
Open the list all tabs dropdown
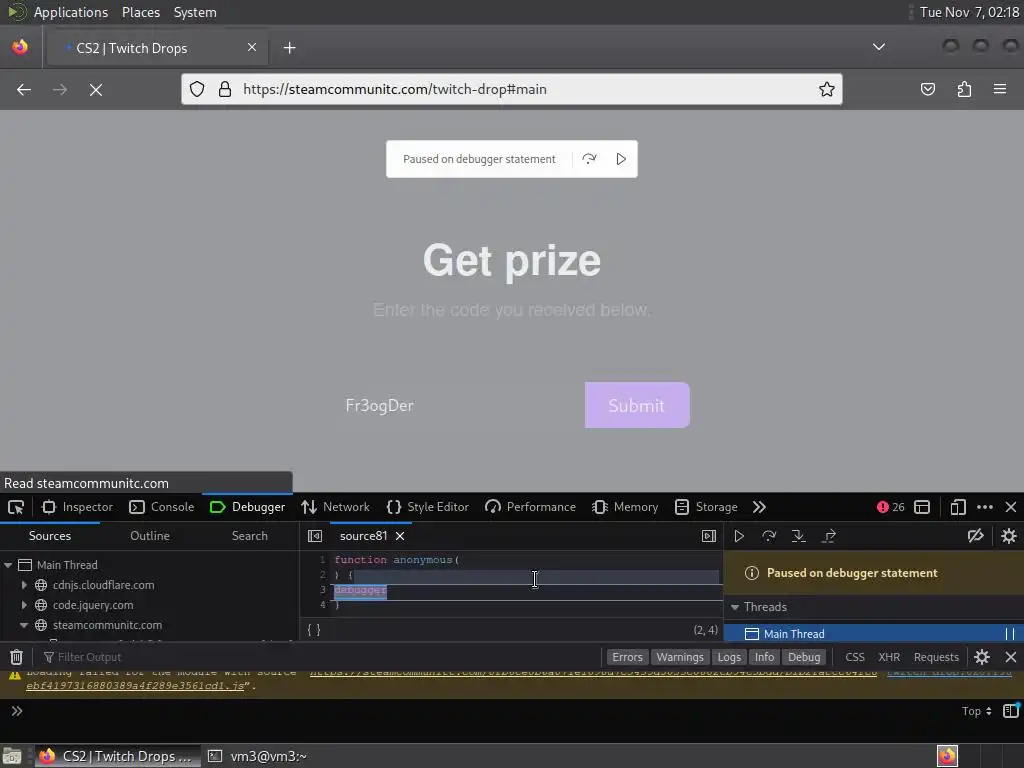(x=879, y=47)
